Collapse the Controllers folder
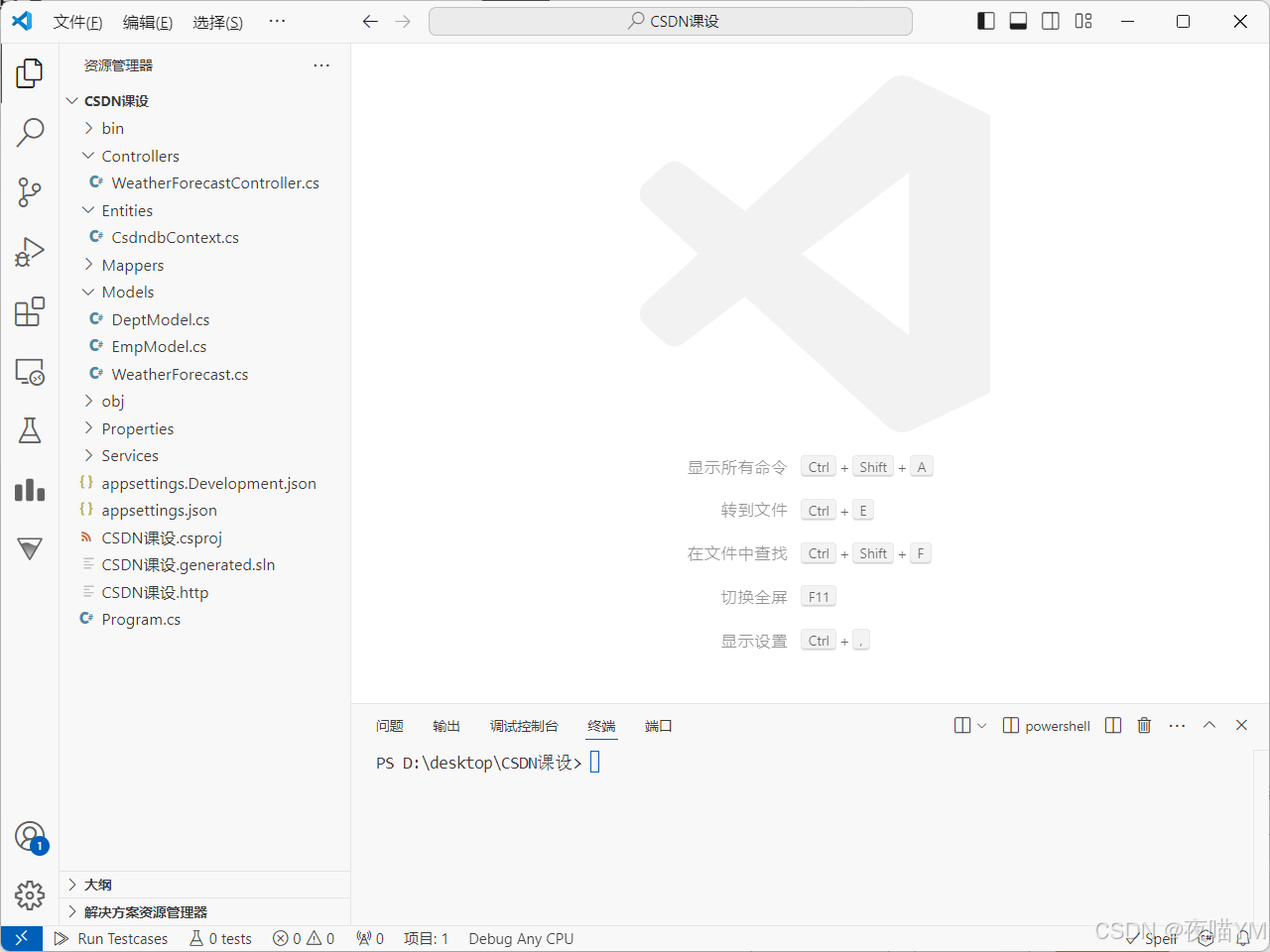 coord(88,156)
